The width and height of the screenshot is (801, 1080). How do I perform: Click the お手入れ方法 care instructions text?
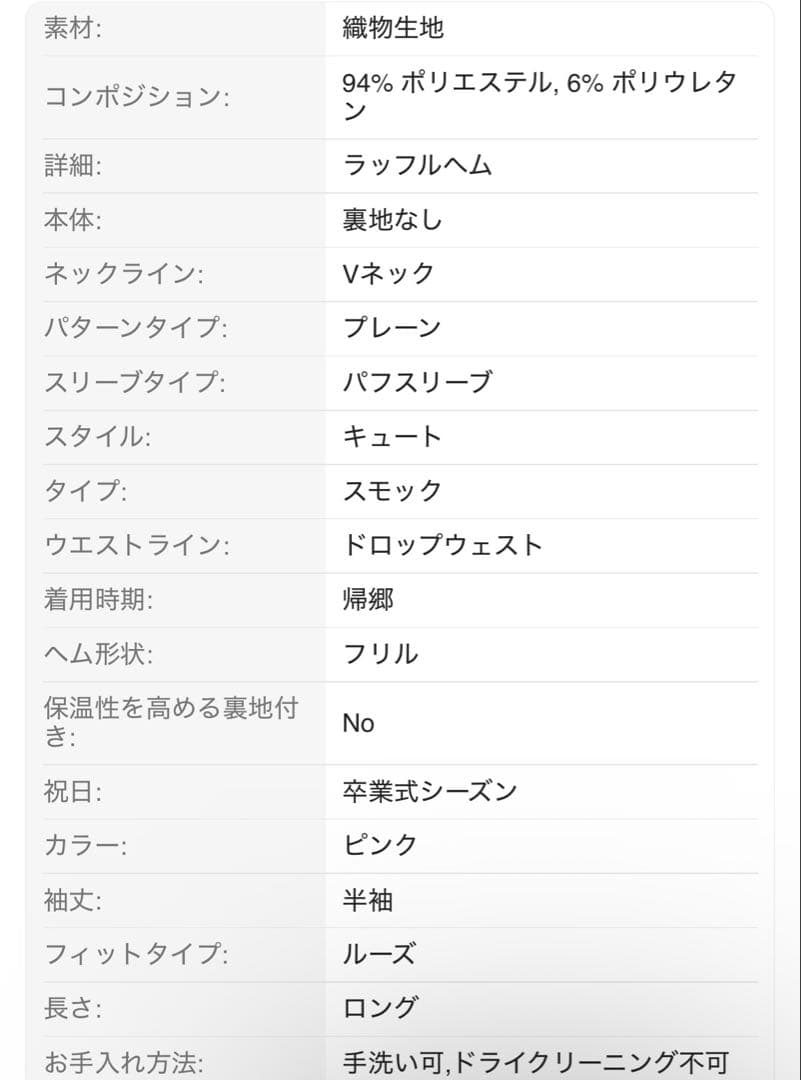pyautogui.click(x=535, y=1063)
